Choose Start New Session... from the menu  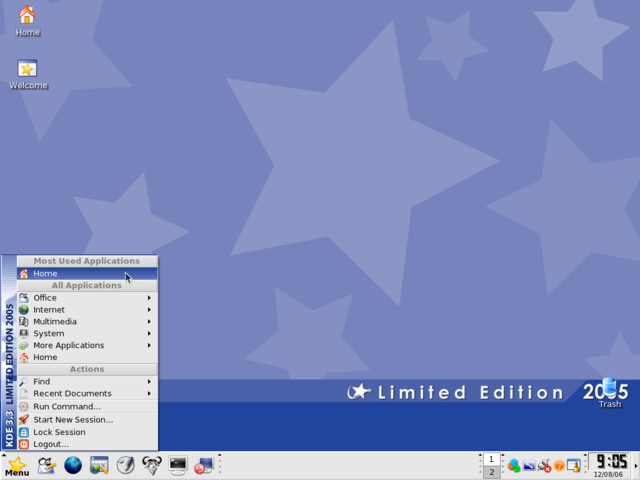(87, 420)
